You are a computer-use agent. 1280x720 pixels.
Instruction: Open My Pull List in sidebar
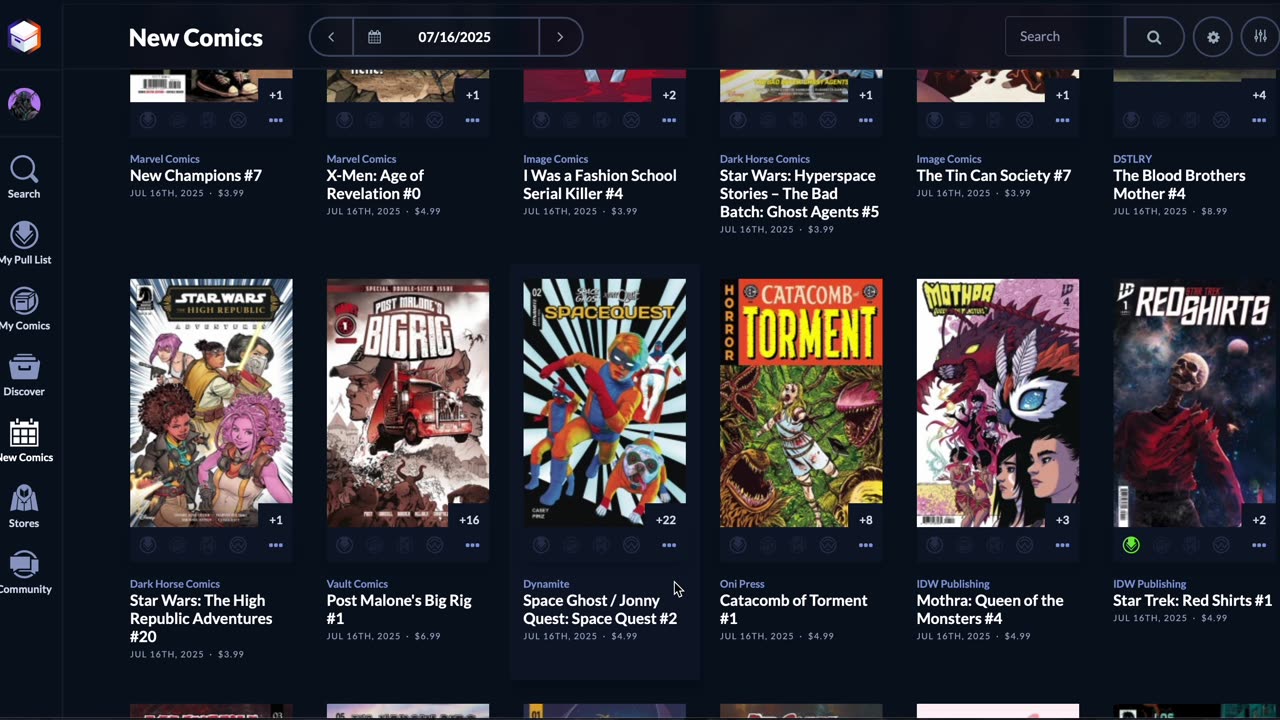click(25, 244)
